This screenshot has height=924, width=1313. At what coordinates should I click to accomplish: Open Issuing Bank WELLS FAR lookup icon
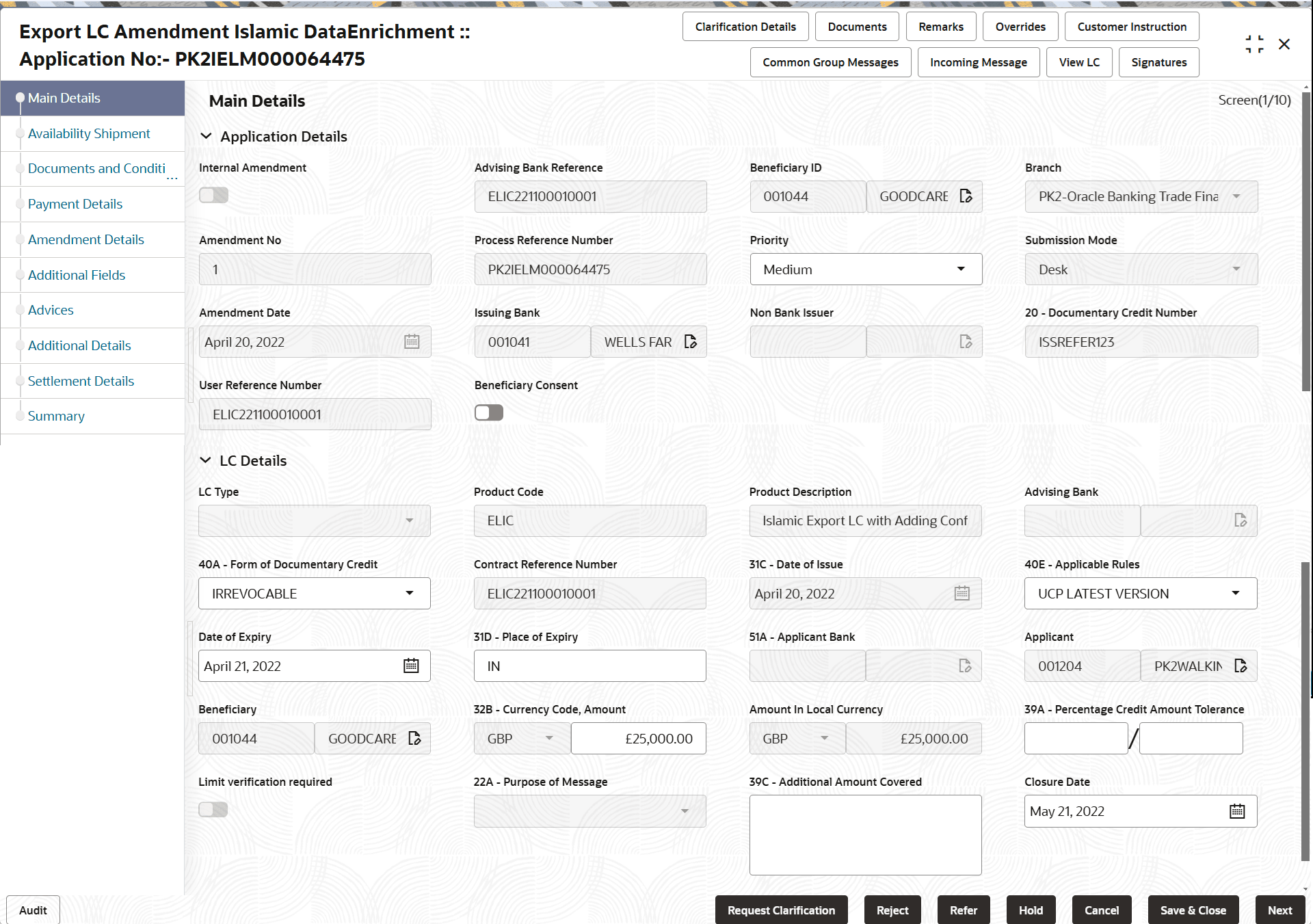tap(691, 341)
